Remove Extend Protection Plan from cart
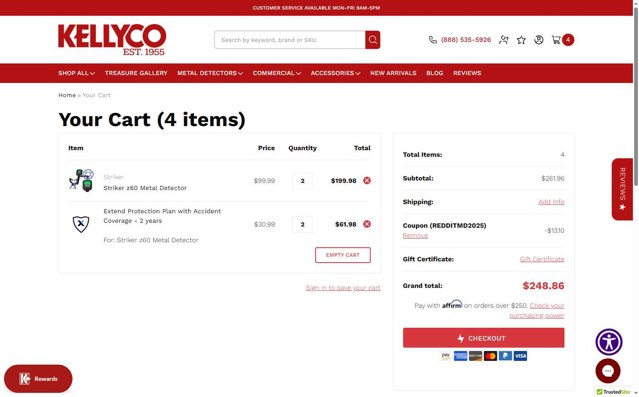The image size is (639, 397). [x=367, y=224]
